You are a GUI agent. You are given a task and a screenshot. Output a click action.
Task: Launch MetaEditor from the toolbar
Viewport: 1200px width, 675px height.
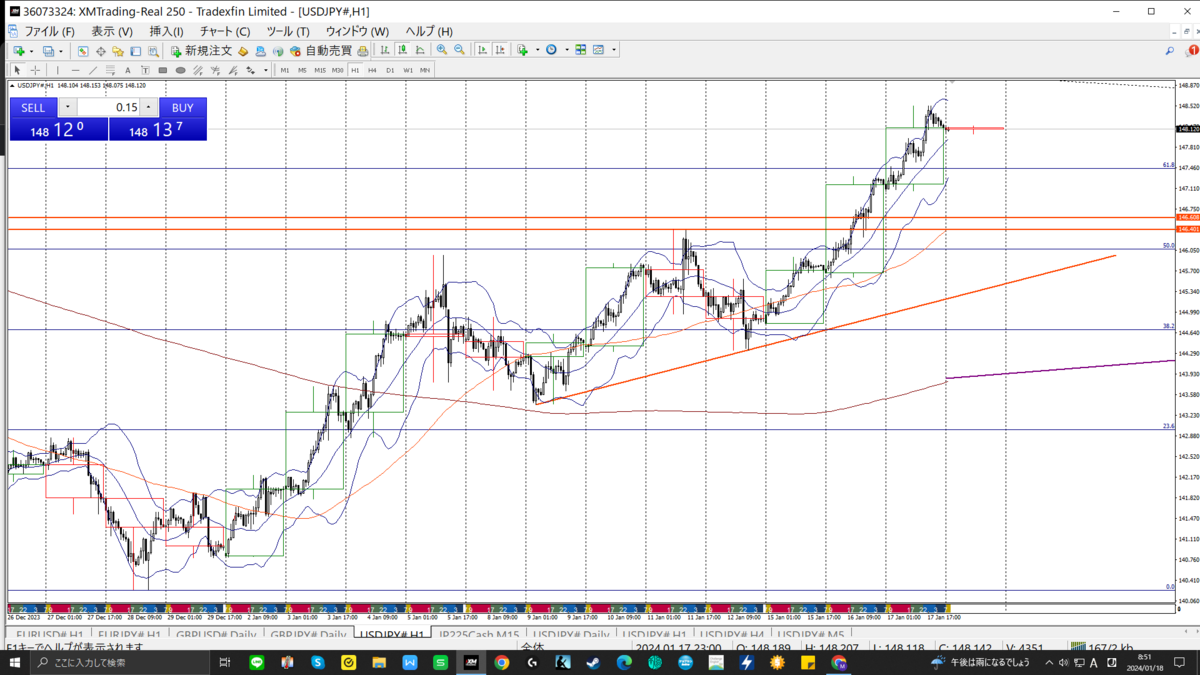[x=243, y=50]
